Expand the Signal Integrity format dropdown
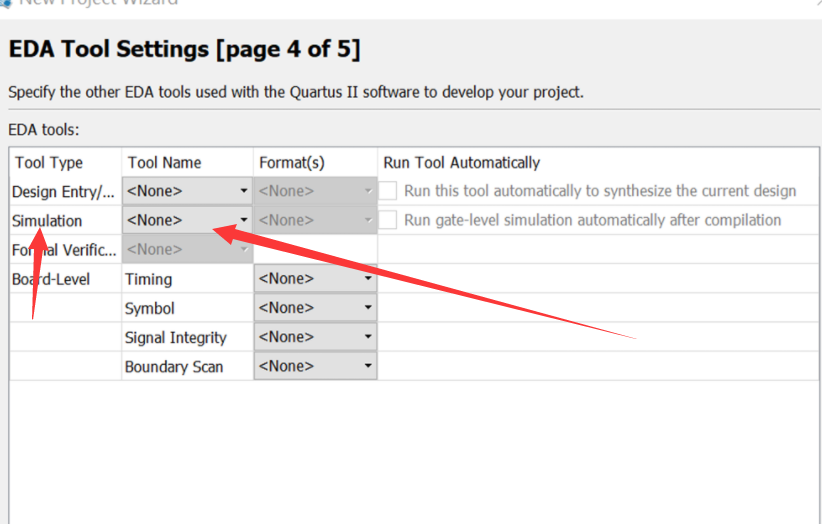The width and height of the screenshot is (822, 524). pos(315,337)
